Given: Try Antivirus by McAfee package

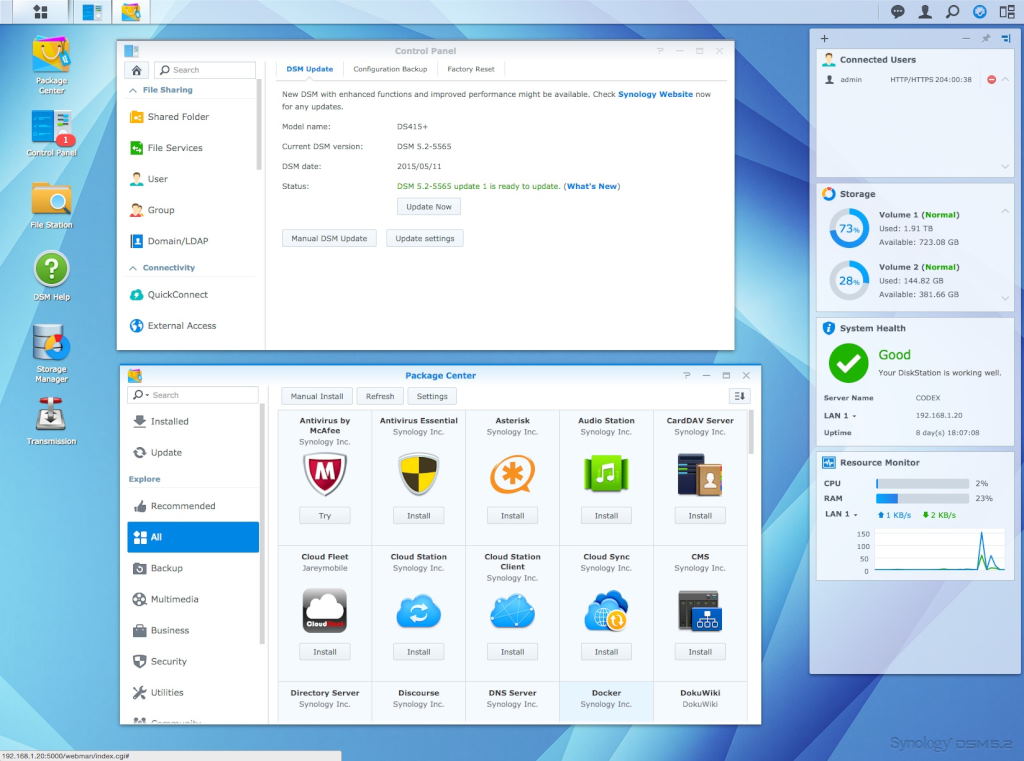Looking at the screenshot, I should tap(325, 515).
